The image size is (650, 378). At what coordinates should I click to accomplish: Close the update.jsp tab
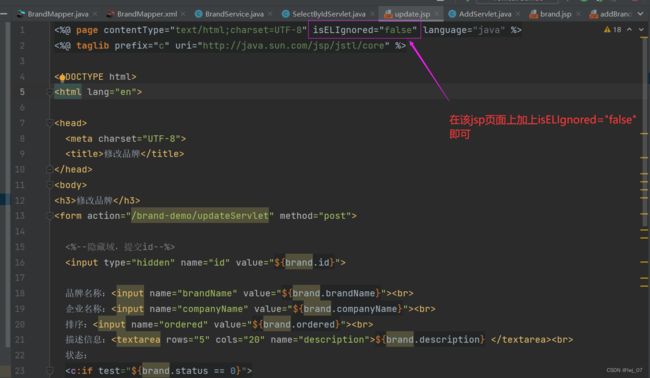[437, 14]
